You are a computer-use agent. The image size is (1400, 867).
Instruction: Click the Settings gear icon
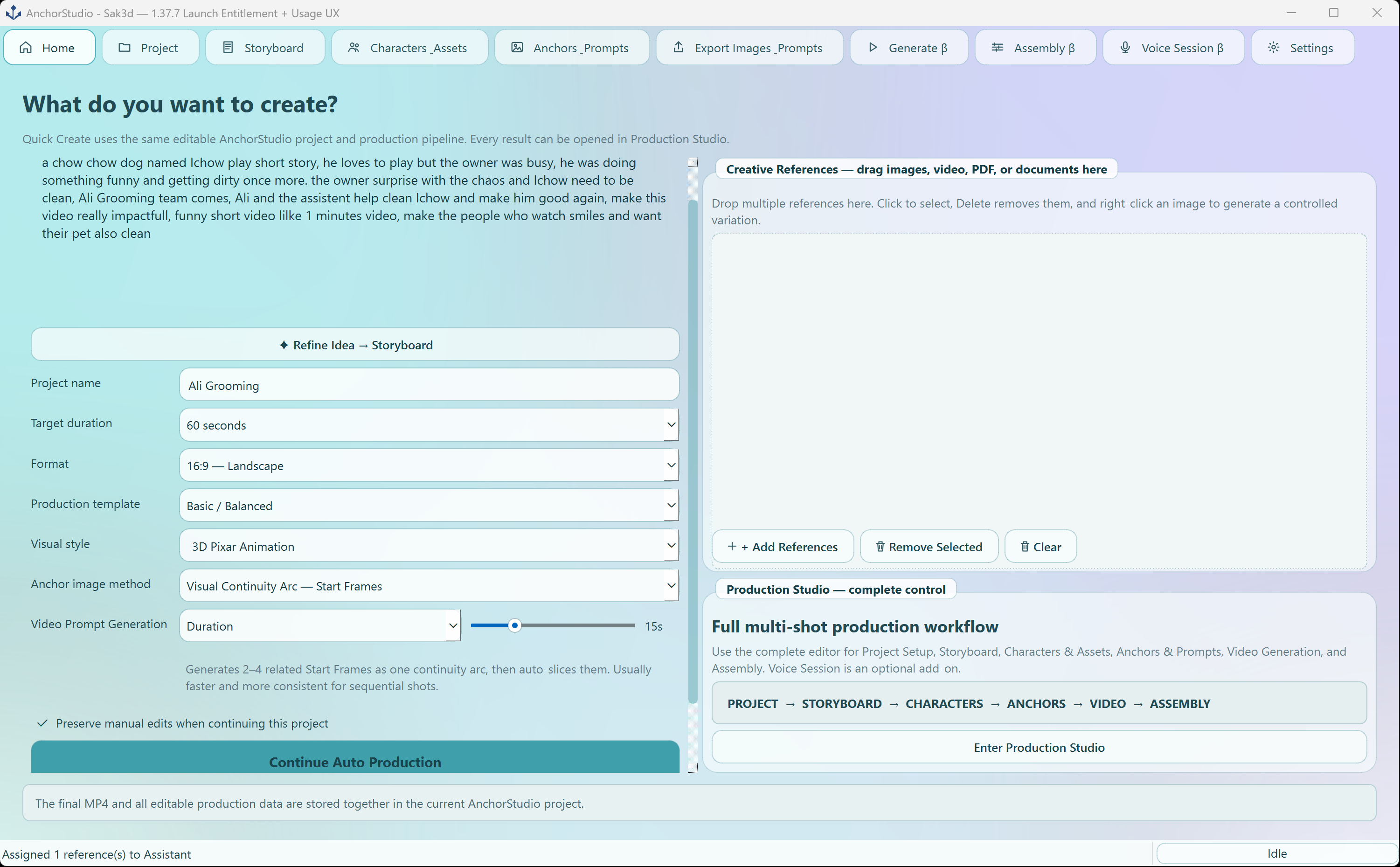[1273, 48]
